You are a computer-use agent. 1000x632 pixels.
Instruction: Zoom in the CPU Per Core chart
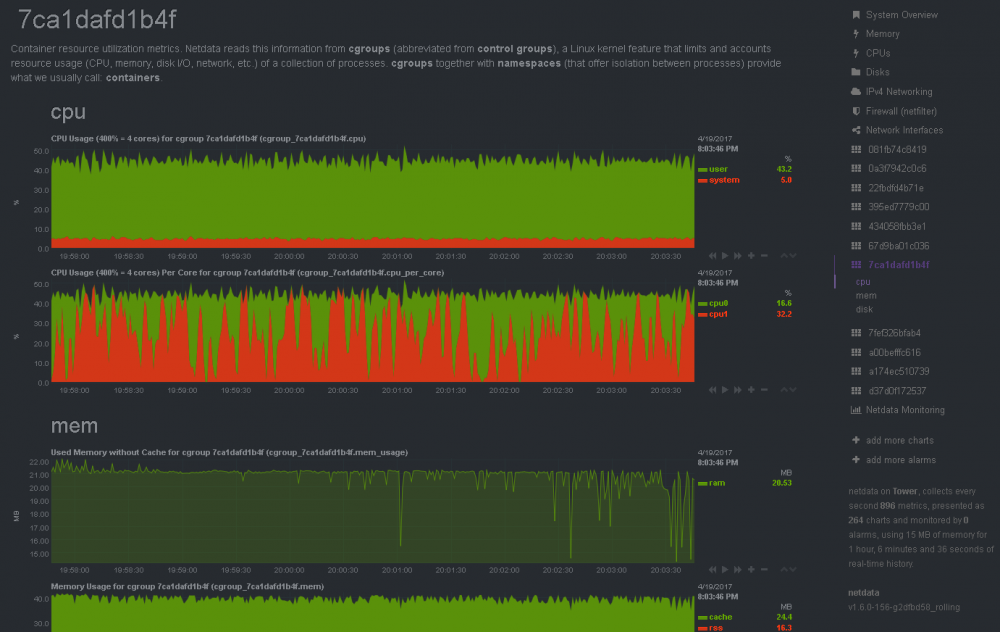point(751,390)
